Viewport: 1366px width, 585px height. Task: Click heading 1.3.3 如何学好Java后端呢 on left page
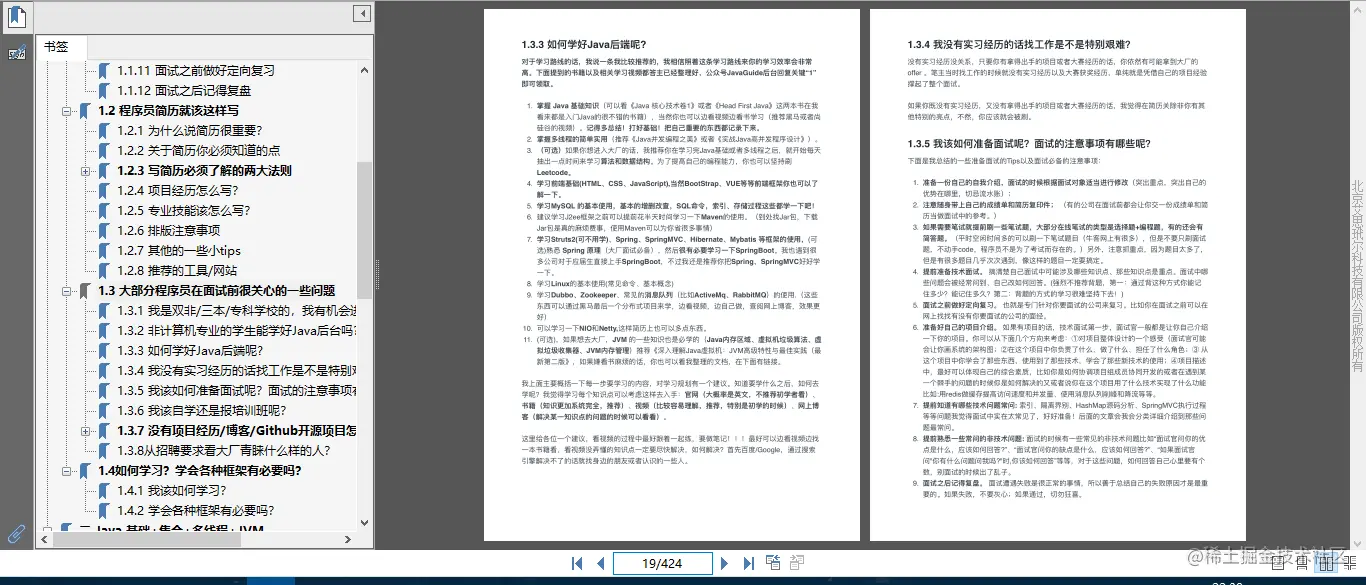[584, 45]
